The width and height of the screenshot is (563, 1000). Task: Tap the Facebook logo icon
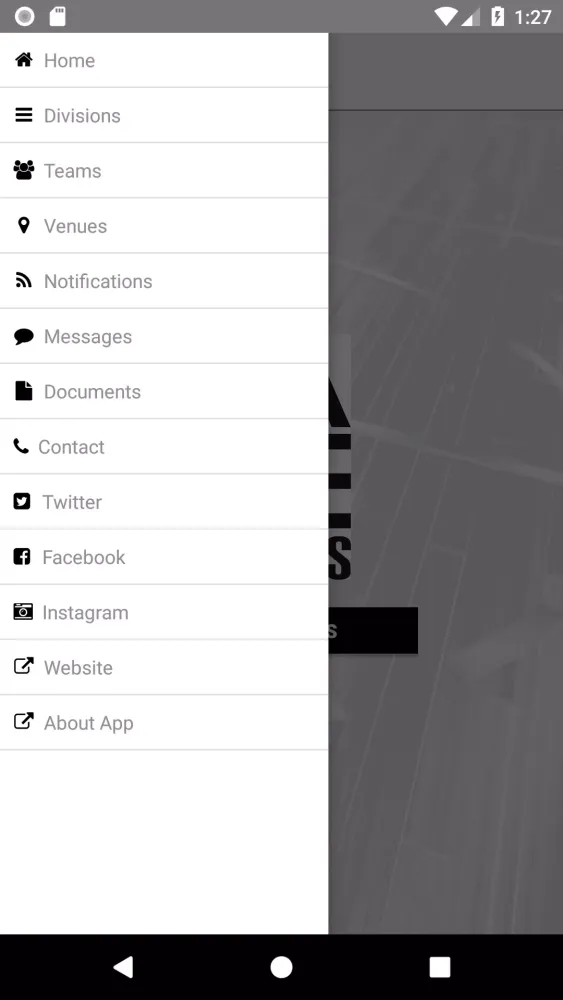coord(22,557)
